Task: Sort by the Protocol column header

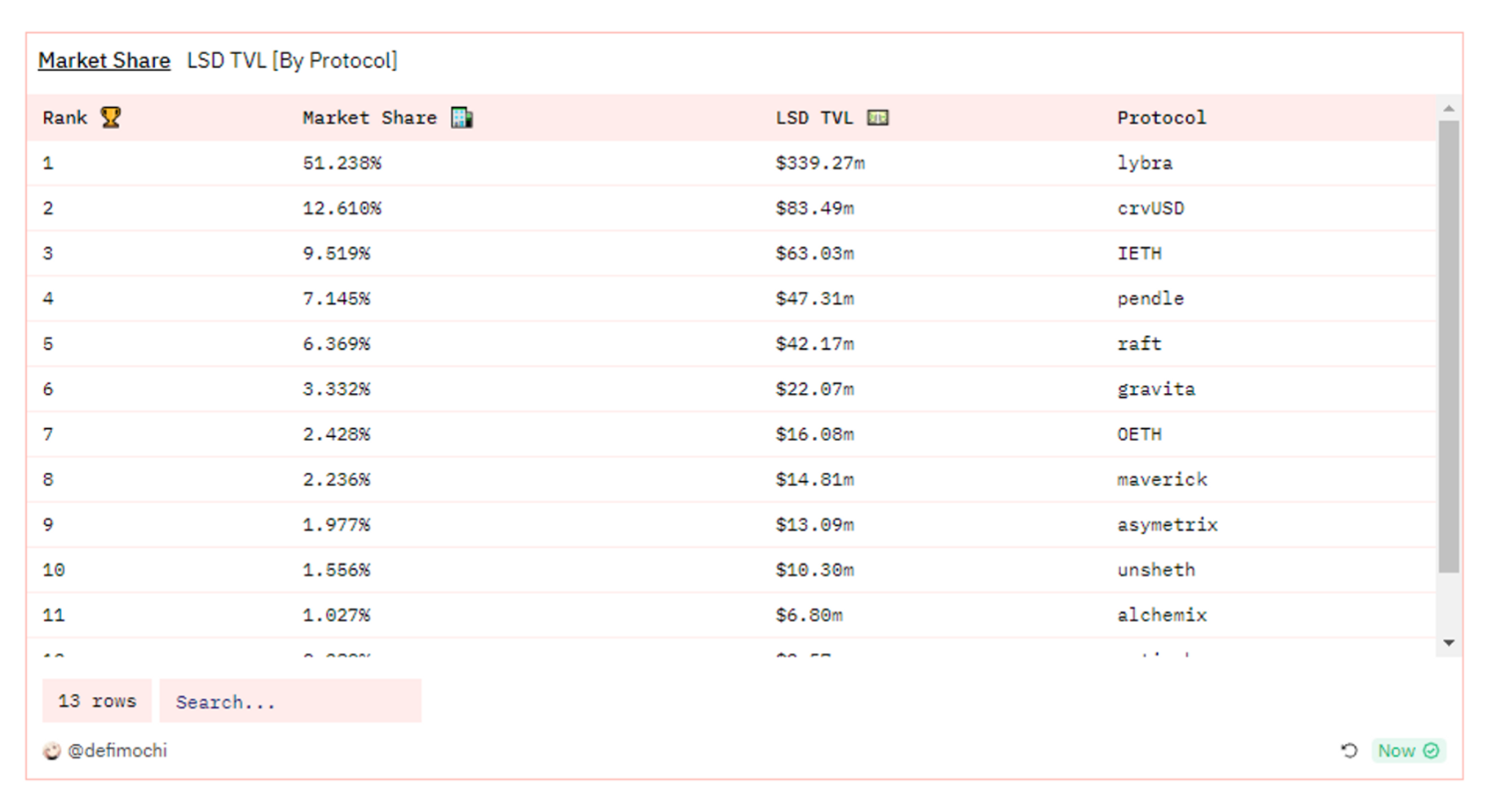Action: click(1161, 118)
